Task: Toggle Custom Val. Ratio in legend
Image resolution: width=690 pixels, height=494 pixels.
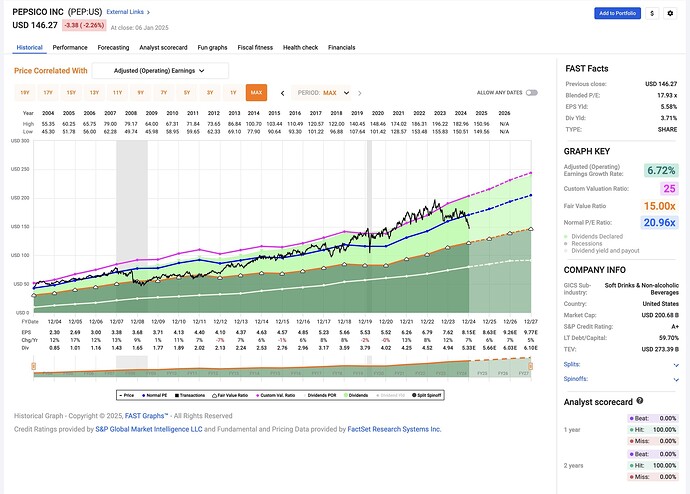Action: (x=275, y=395)
